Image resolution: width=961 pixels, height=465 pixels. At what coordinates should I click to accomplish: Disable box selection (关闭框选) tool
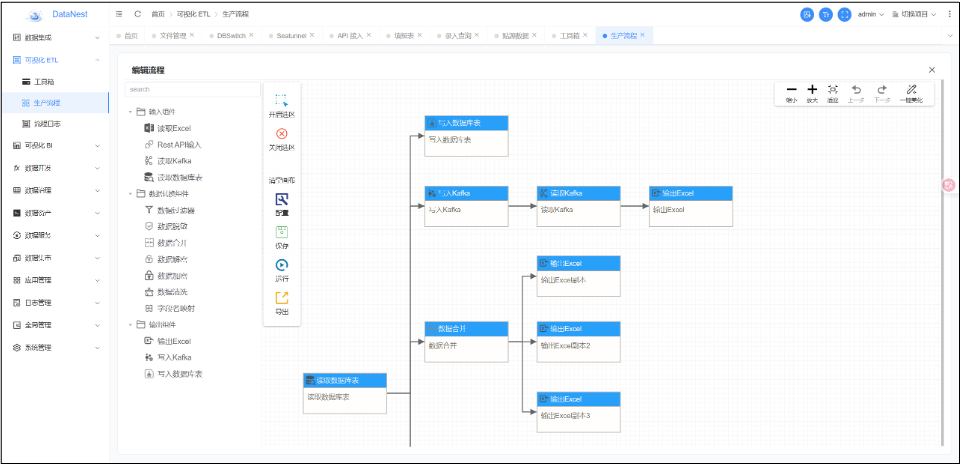pos(282,134)
